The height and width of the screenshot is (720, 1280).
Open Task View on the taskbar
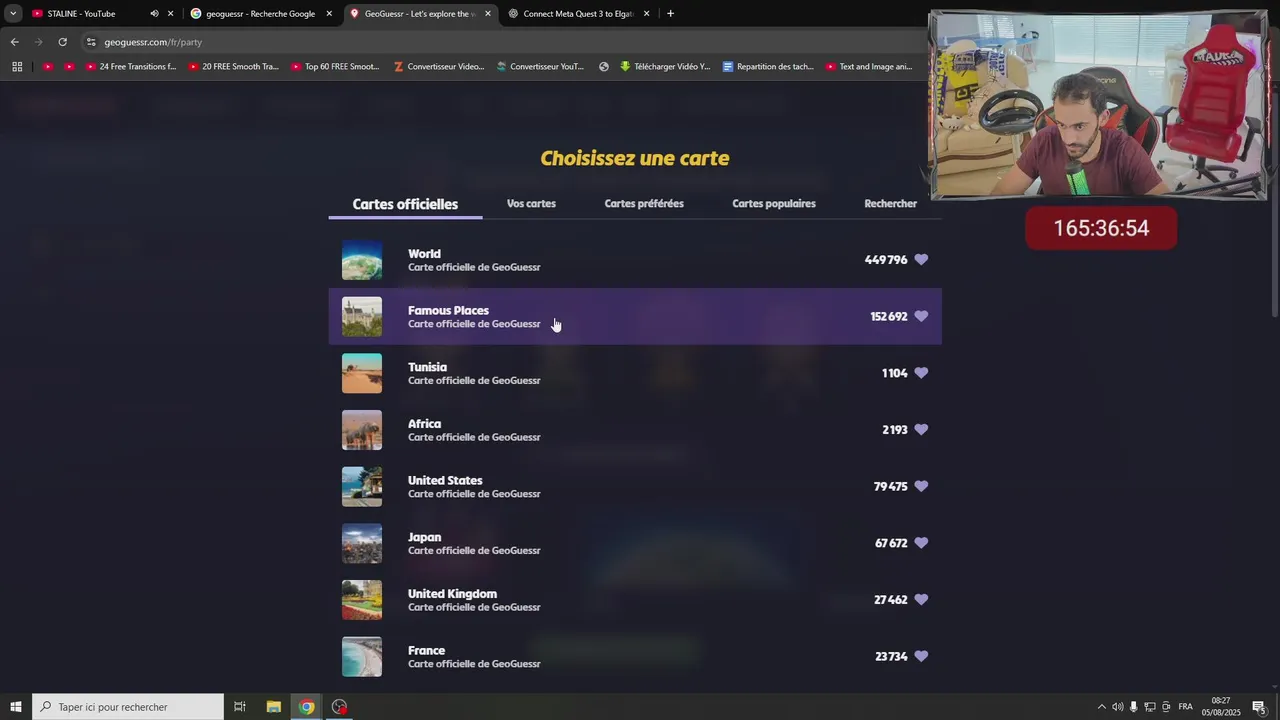pyautogui.click(x=240, y=707)
